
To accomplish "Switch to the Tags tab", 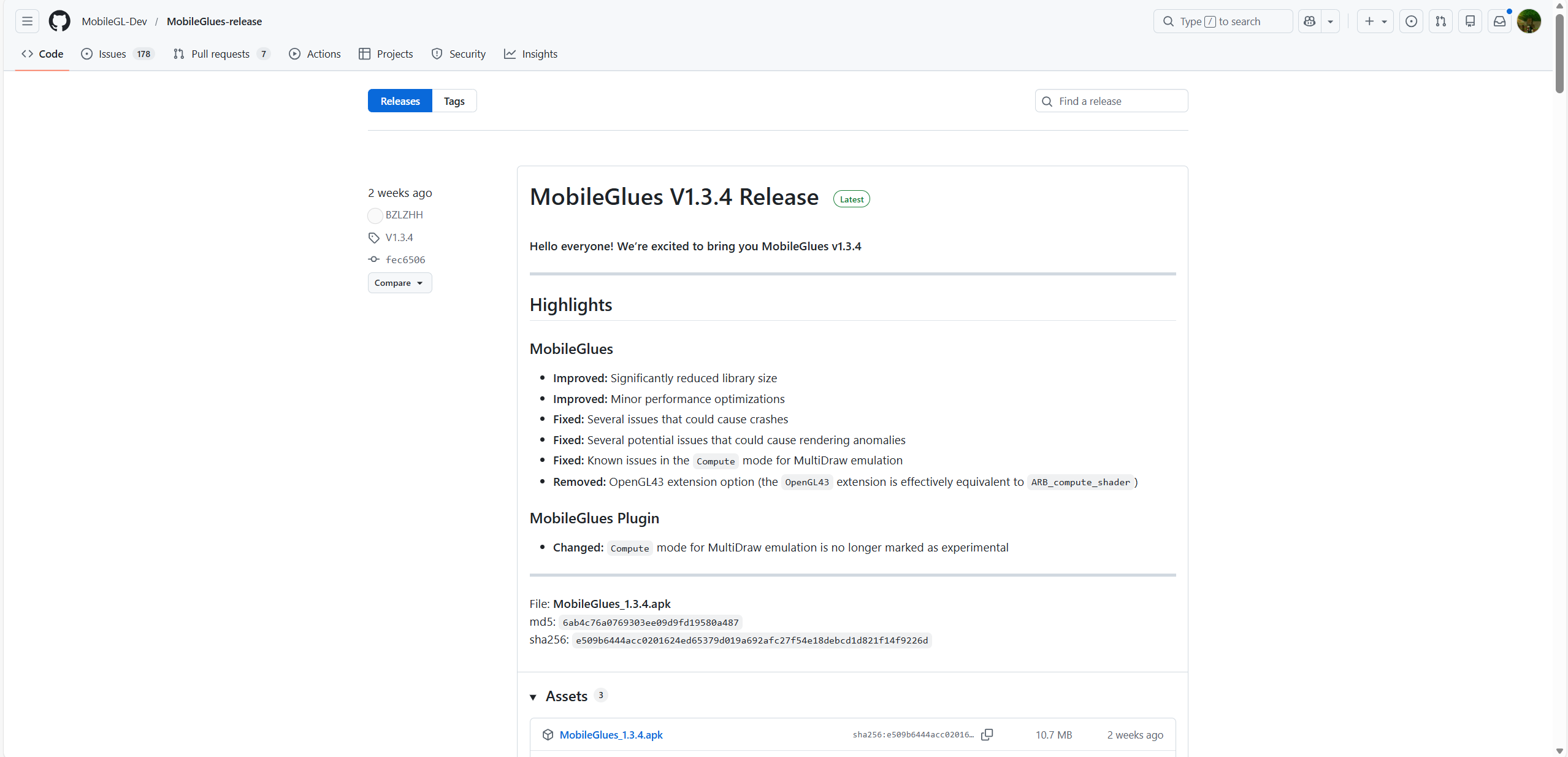I will point(454,101).
